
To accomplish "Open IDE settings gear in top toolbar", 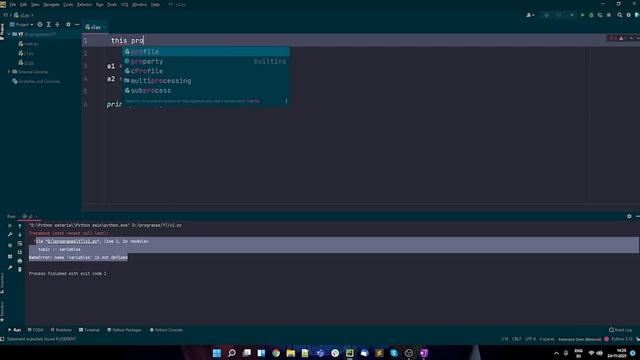I will (x=629, y=15).
